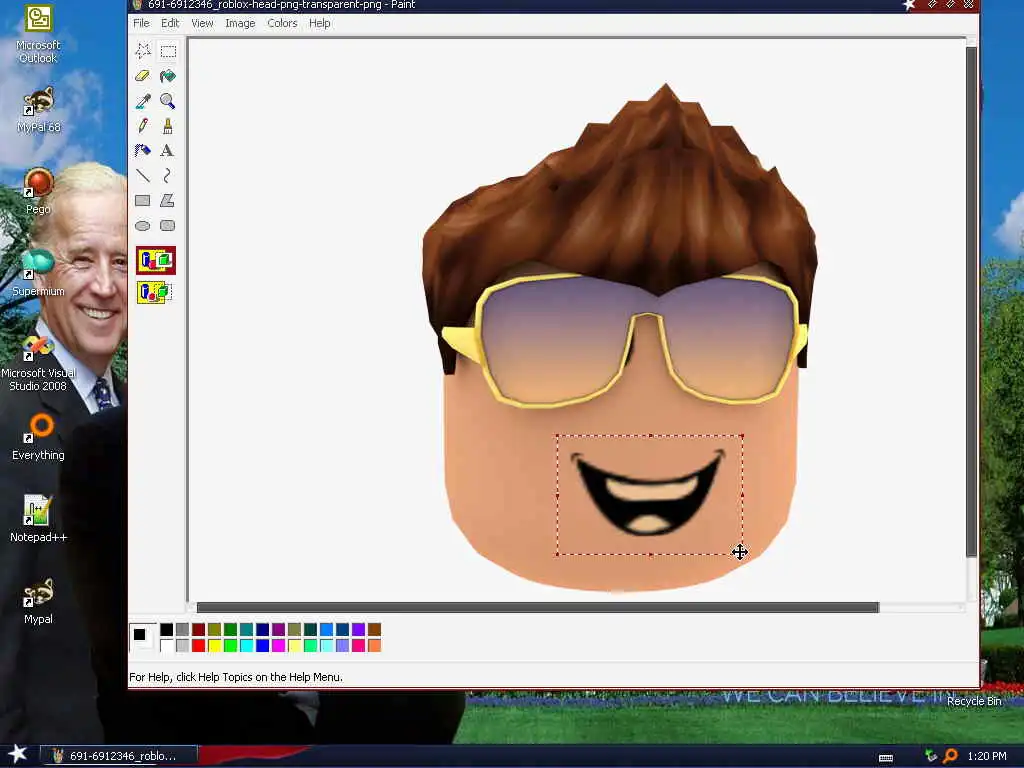
Task: Select the Notepad++ desktop shortcut
Action: (38, 519)
